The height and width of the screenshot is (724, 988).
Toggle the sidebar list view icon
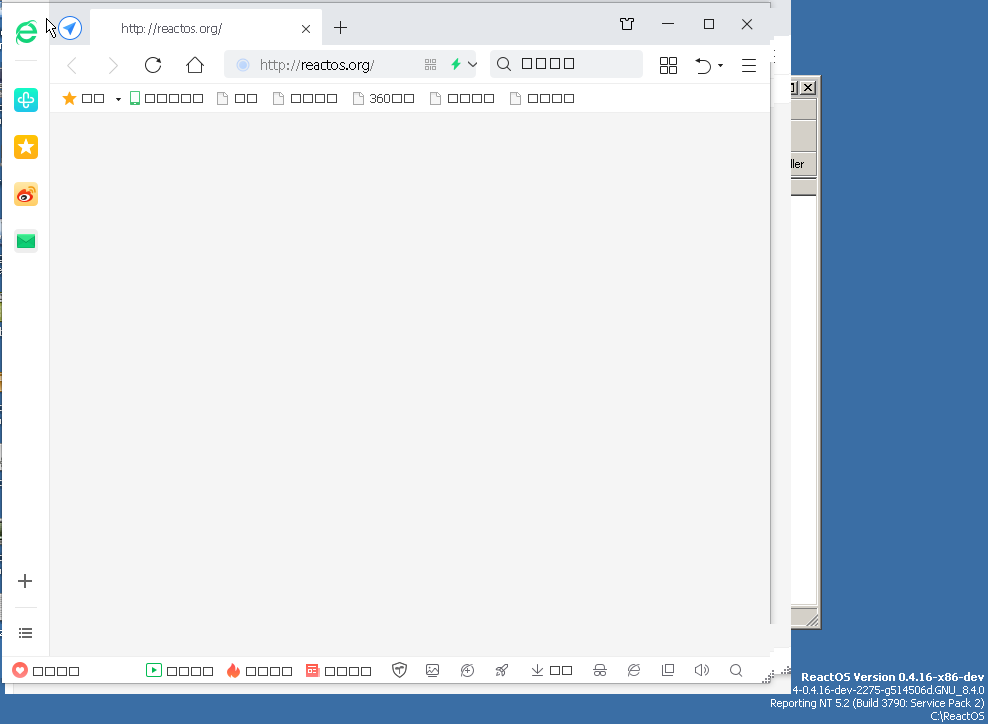point(26,633)
